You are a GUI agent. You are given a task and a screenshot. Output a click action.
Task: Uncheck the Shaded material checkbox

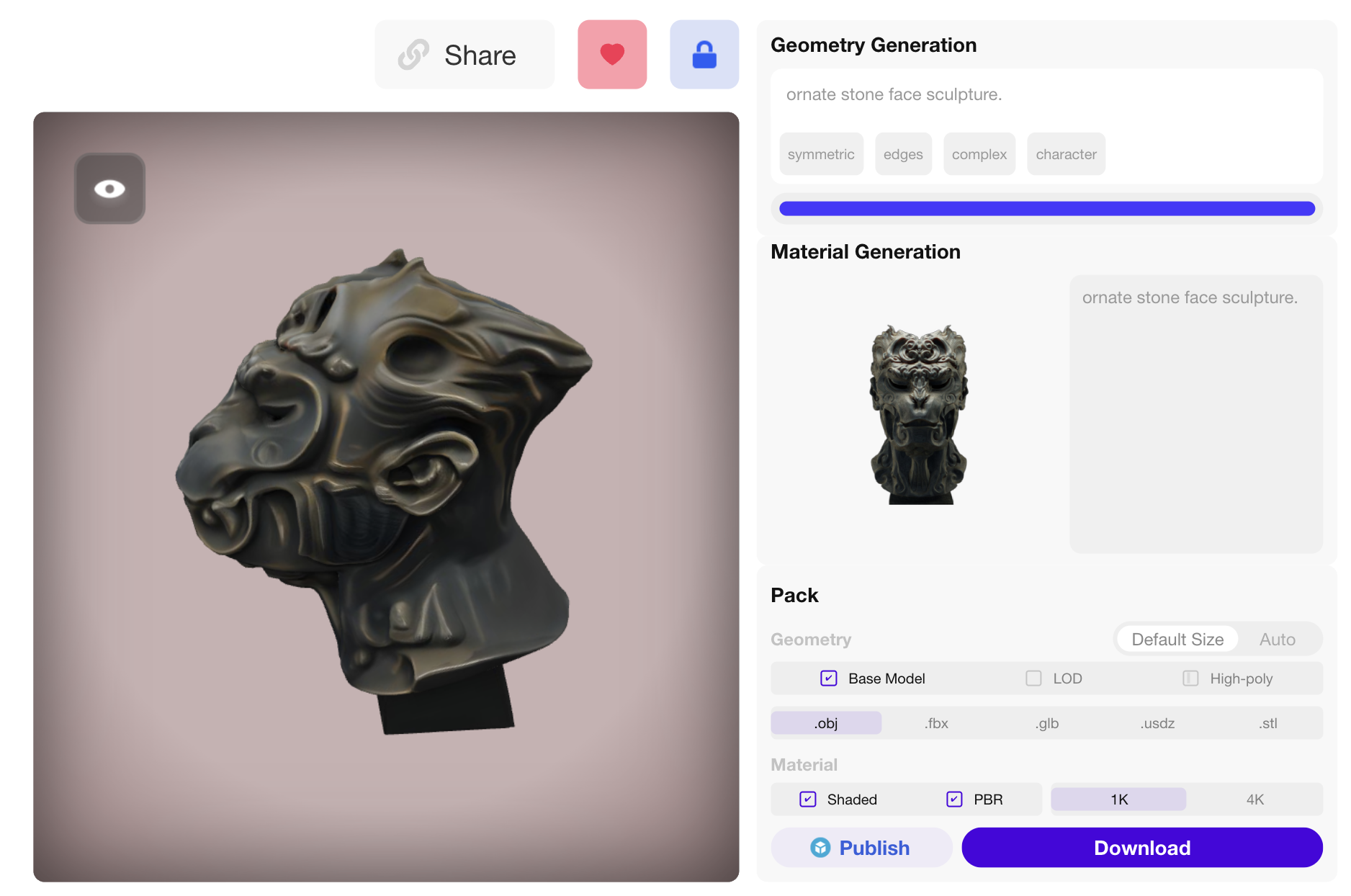[x=808, y=799]
